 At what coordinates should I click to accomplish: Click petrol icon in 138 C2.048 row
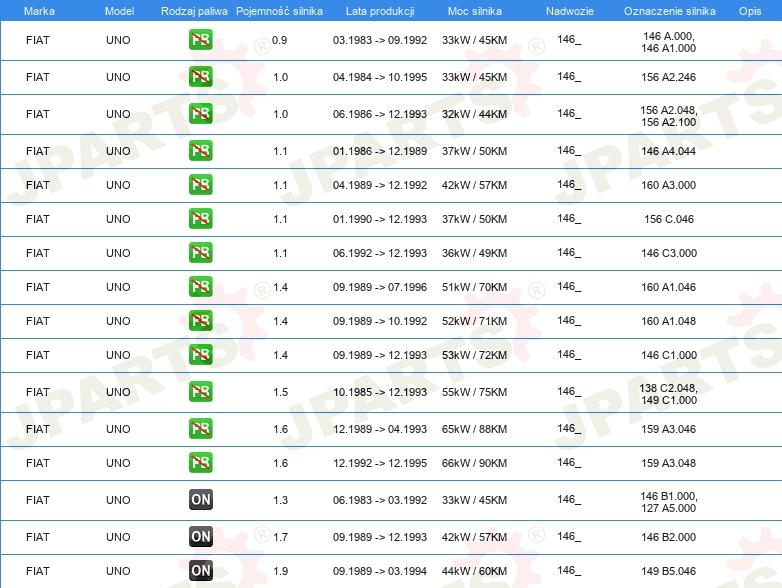[200, 392]
